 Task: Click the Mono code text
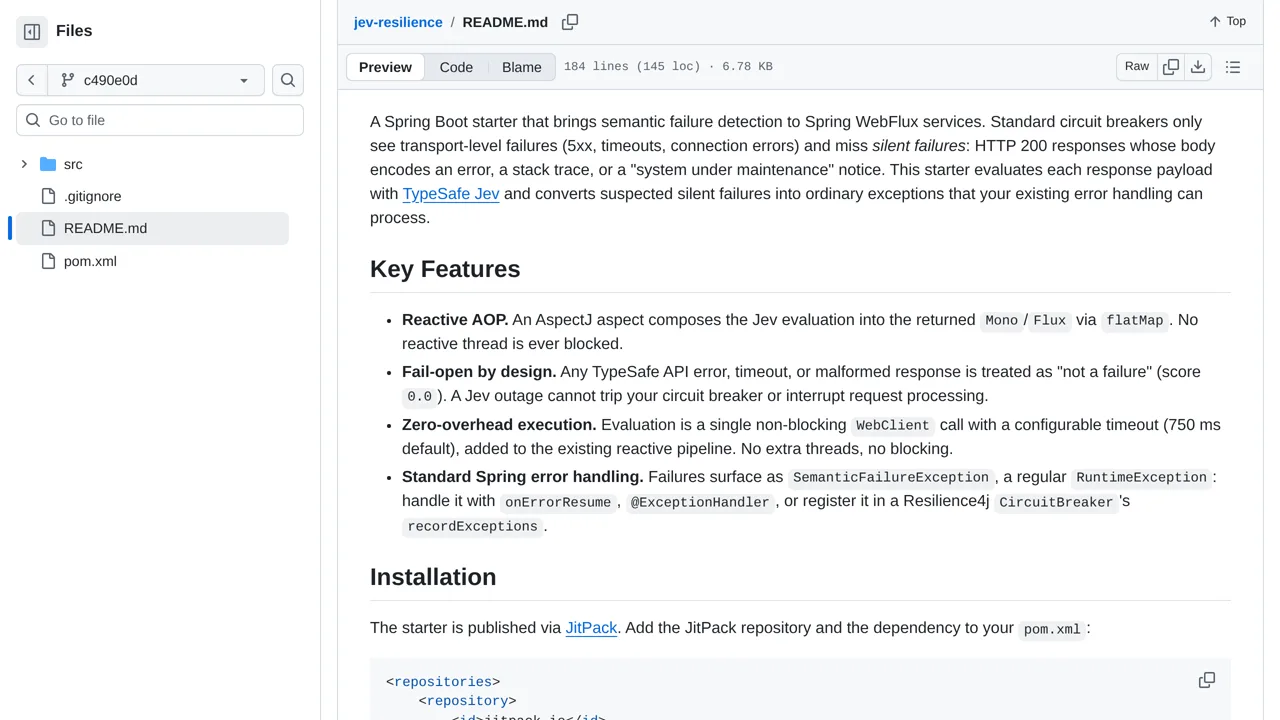1001,321
